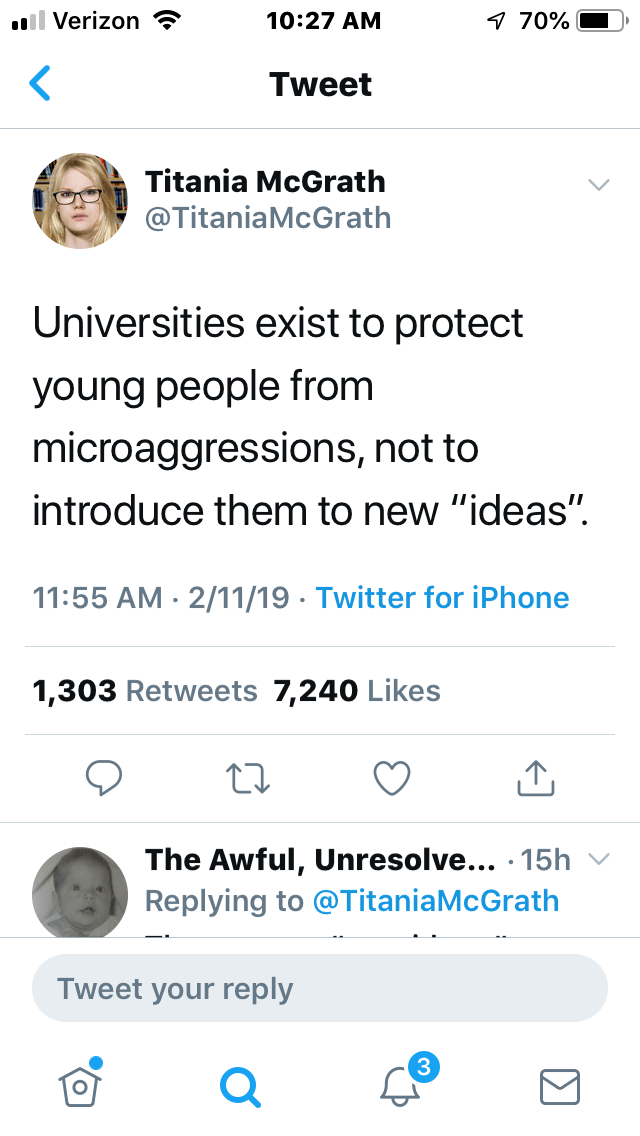Image resolution: width=640 pixels, height=1136 pixels.
Task: View the 1,303 Retweets list
Action: (145, 690)
